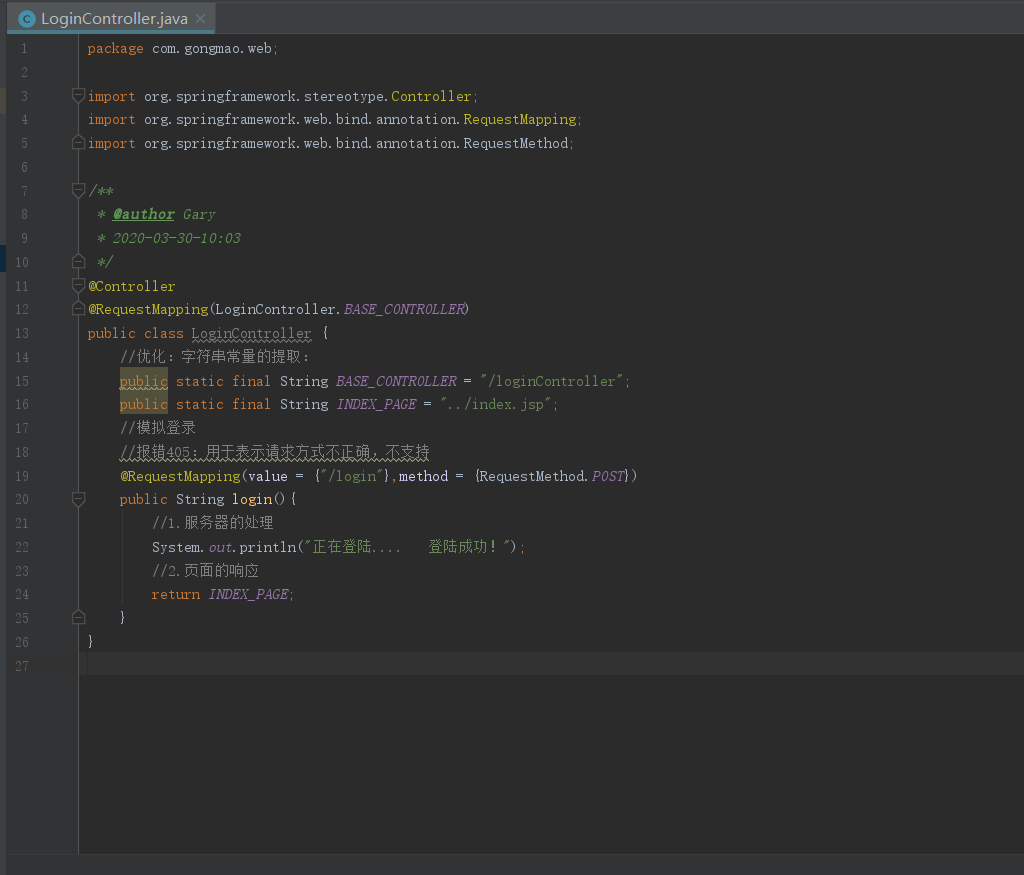Click the "/loginController" string literal

coord(552,381)
